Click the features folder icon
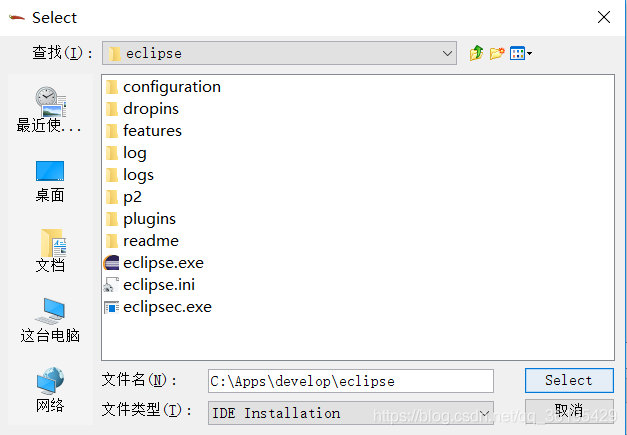 click(112, 131)
